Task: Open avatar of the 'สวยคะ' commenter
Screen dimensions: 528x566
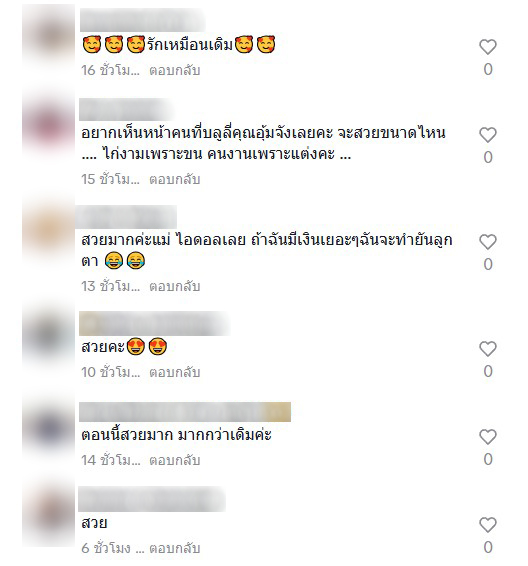Action: [49, 336]
